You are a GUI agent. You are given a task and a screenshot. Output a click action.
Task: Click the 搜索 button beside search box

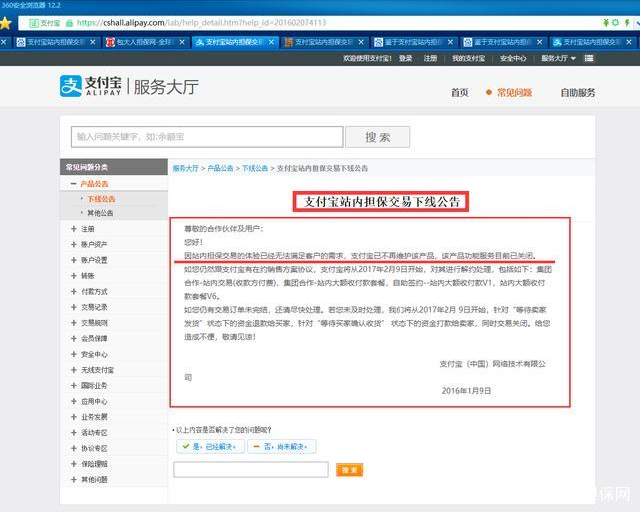coord(377,137)
